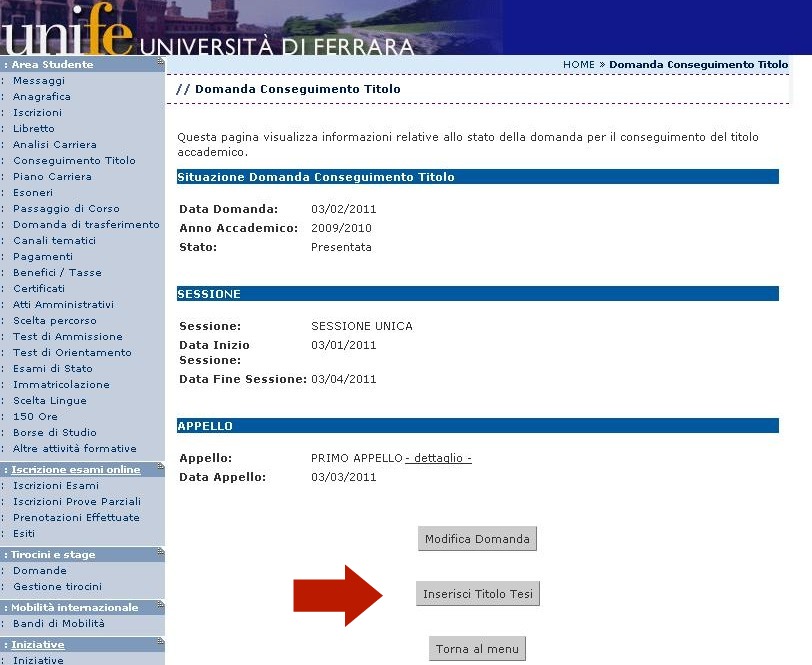
Task: Open Conseguimento Titolo menu item
Action: [74, 161]
